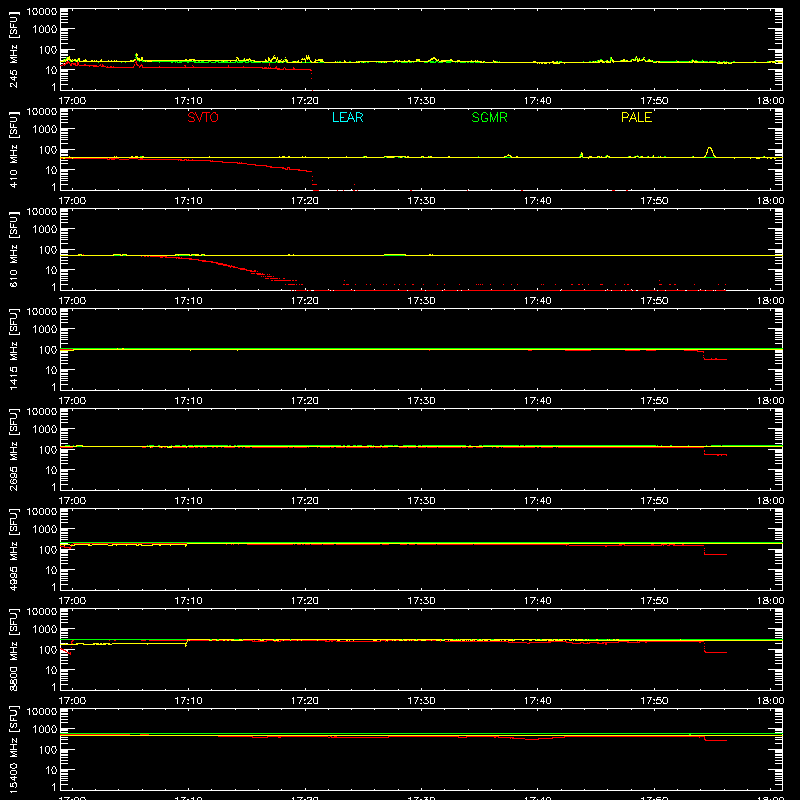Click the red SVTO step drop on the 4995 MHz plot
Viewport: 800px width, 800px height.
click(714, 551)
